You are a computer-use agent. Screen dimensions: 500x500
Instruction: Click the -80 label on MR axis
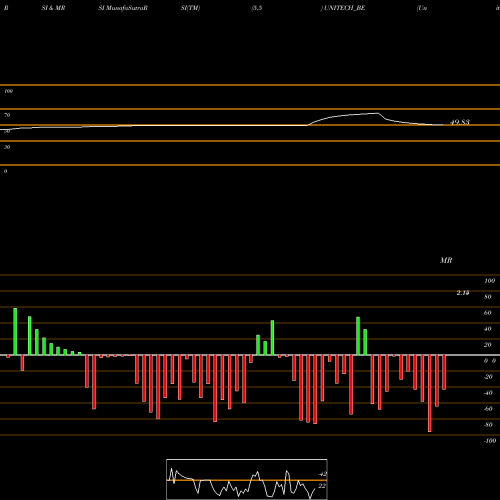click(488, 425)
